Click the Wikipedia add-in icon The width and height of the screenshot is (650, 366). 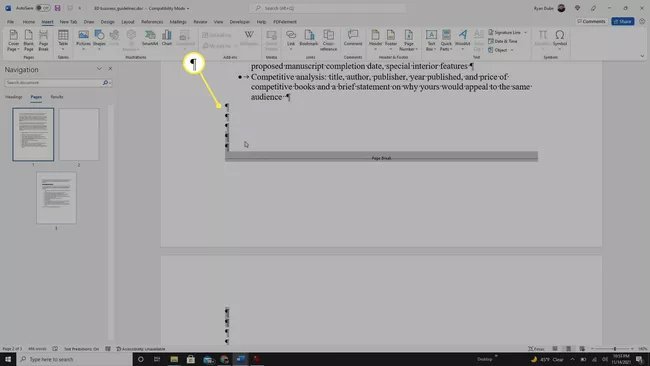coord(249,38)
